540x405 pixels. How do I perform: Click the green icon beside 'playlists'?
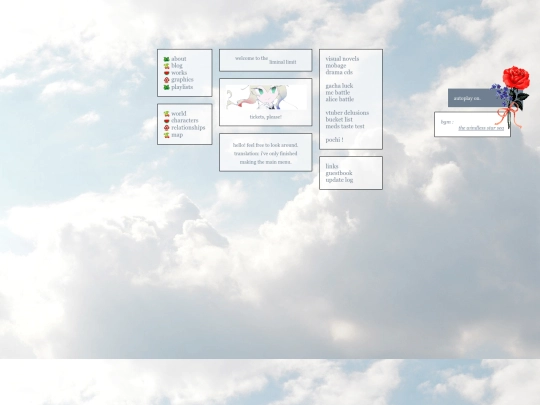(166, 87)
